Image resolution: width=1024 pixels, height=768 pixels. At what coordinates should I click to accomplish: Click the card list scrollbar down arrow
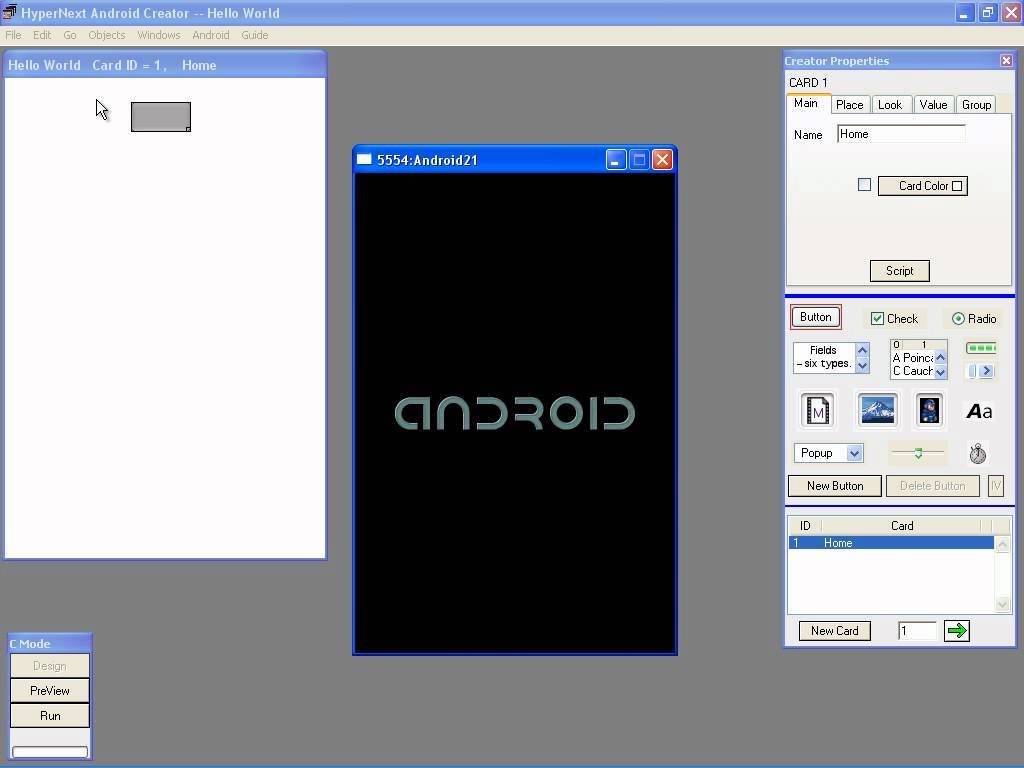(x=1002, y=605)
